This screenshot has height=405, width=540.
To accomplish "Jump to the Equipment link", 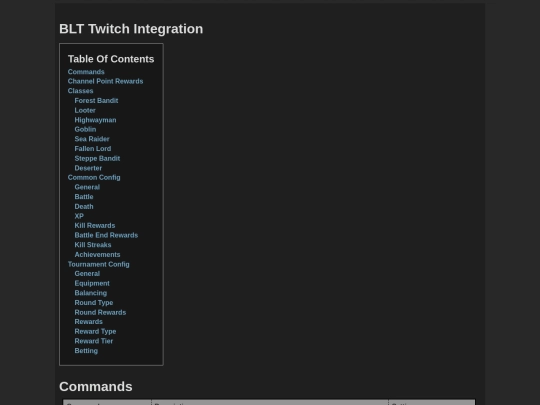I will pyautogui.click(x=92, y=283).
